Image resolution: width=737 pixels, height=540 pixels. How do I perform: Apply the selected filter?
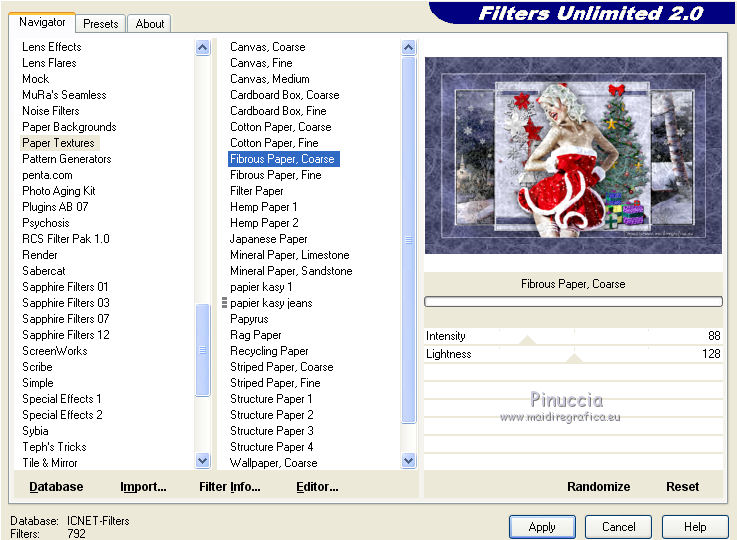542,527
